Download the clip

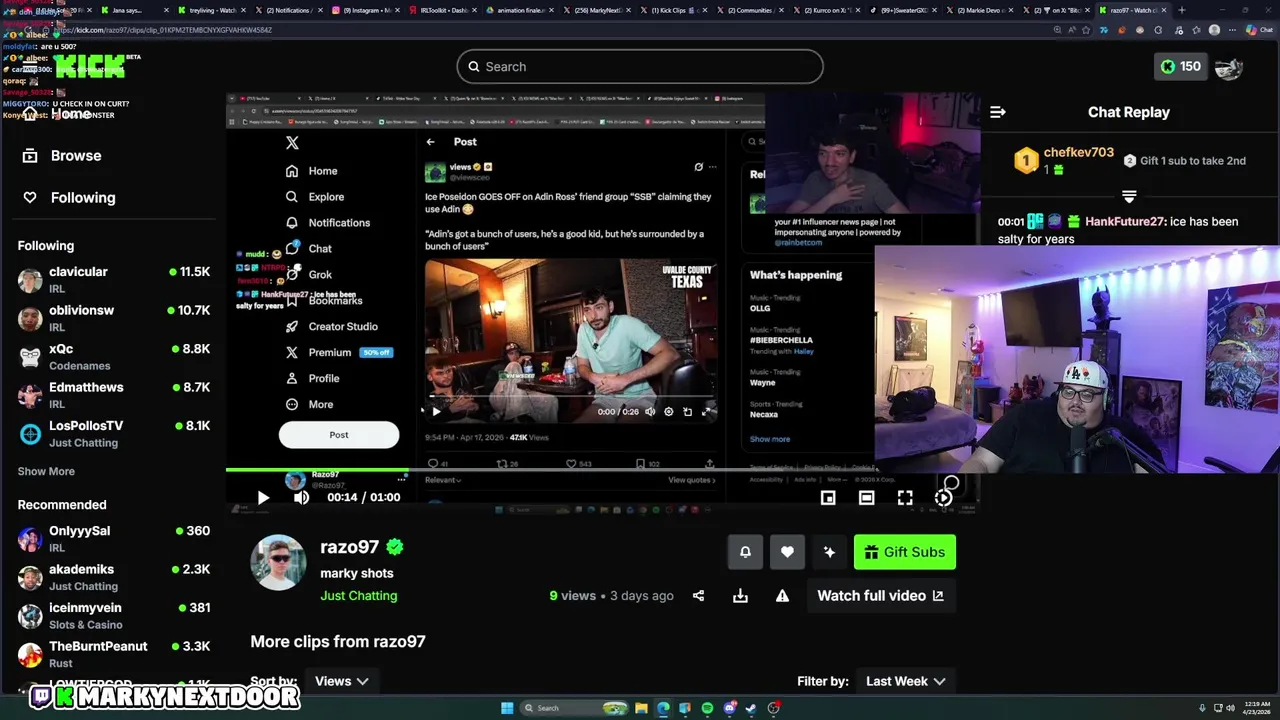(x=740, y=596)
